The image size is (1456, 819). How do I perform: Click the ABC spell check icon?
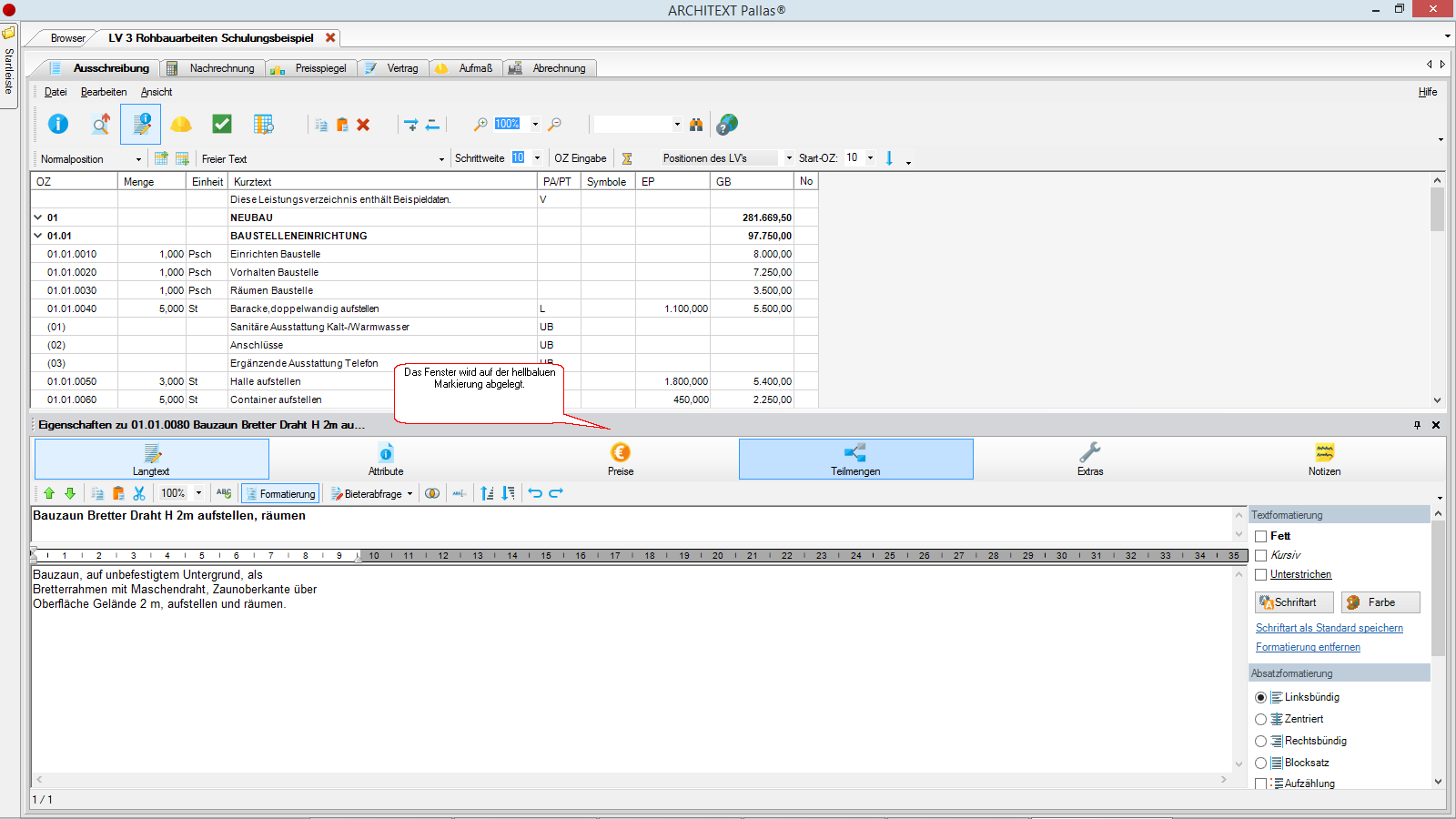(224, 493)
